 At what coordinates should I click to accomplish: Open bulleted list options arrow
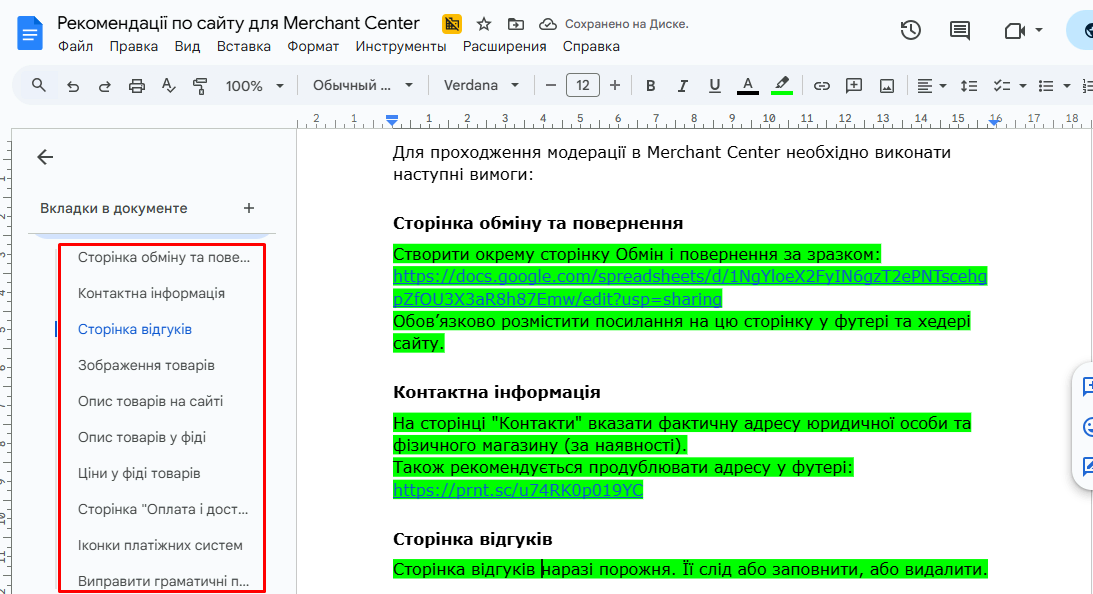[x=1067, y=86]
